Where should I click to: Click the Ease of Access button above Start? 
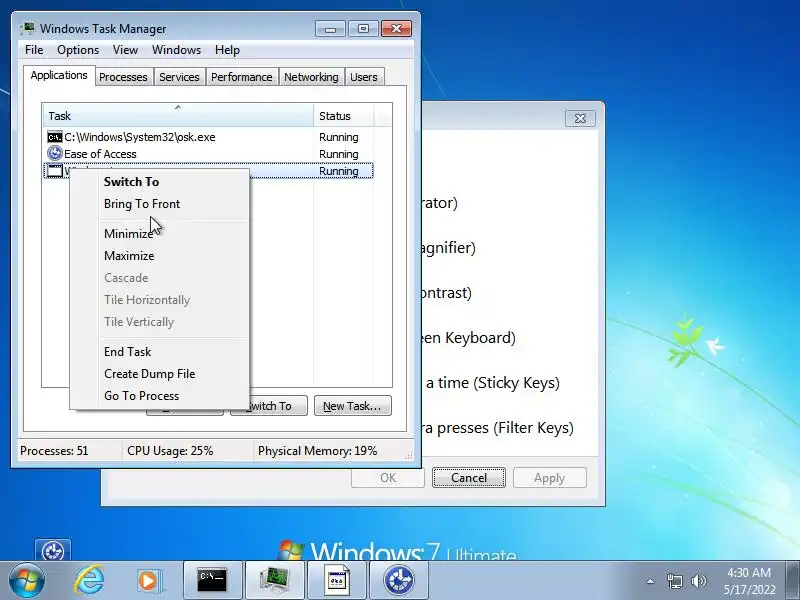(53, 551)
